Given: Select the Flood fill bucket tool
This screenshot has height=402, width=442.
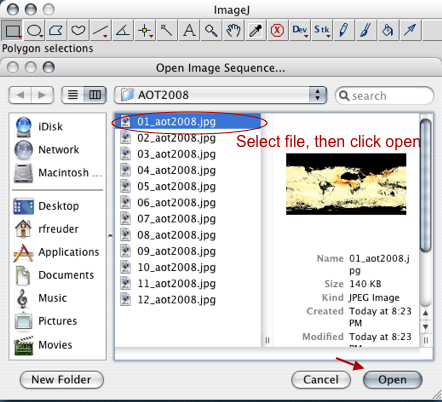Looking at the screenshot, I should pos(388,30).
